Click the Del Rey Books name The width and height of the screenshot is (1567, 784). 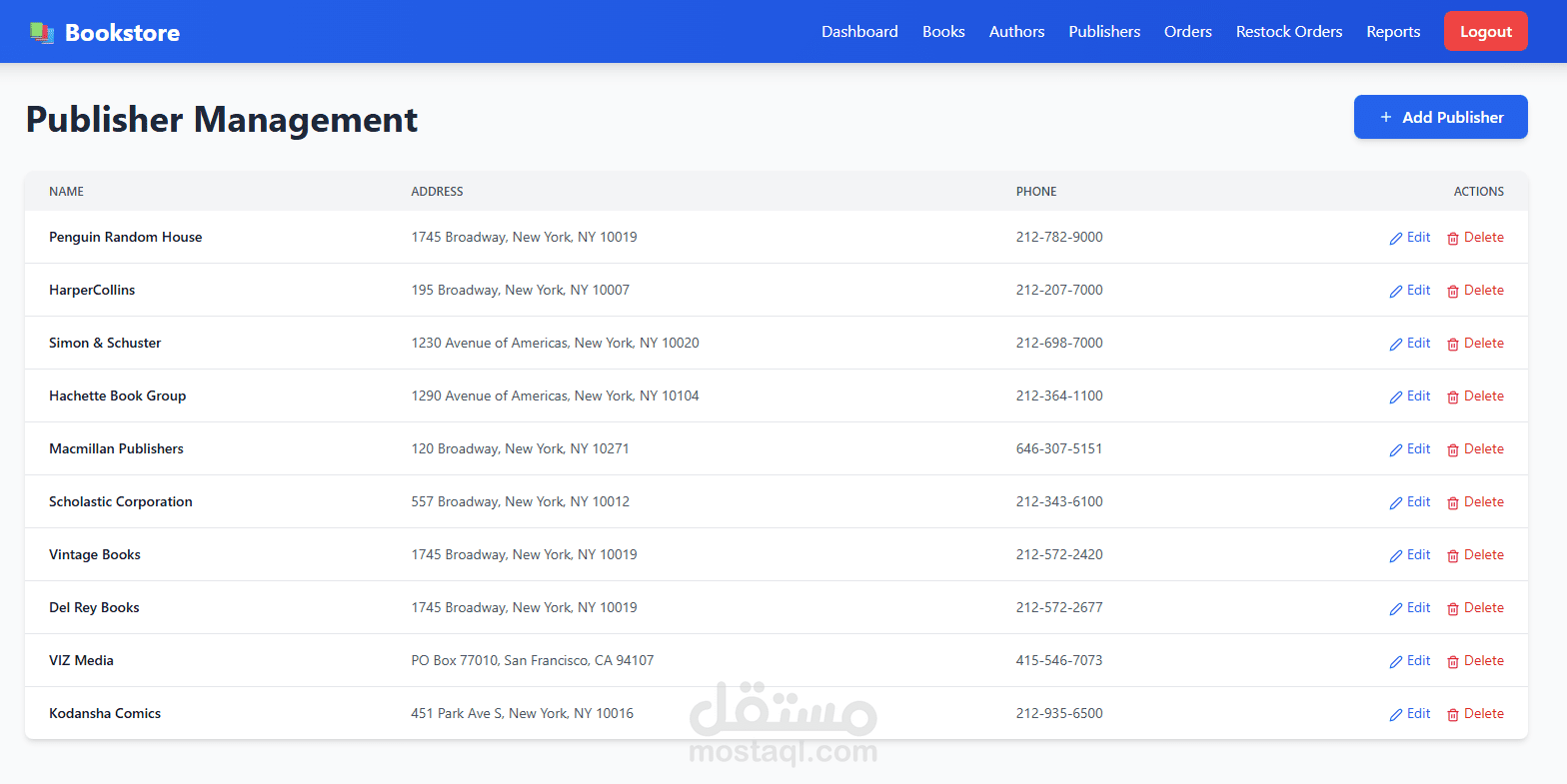[x=94, y=607]
